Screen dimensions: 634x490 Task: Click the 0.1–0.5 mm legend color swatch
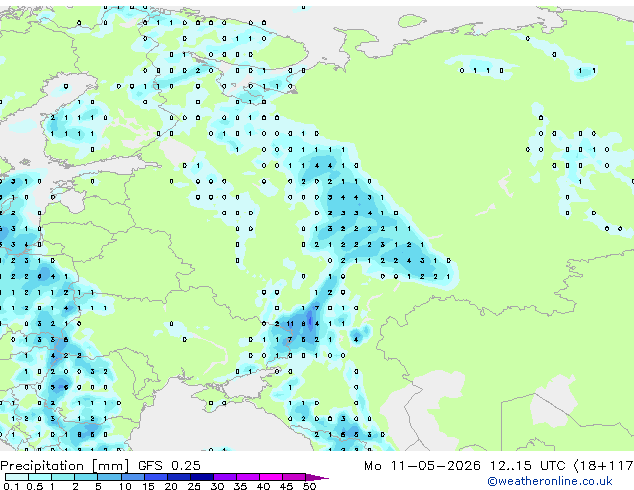(x=17, y=477)
